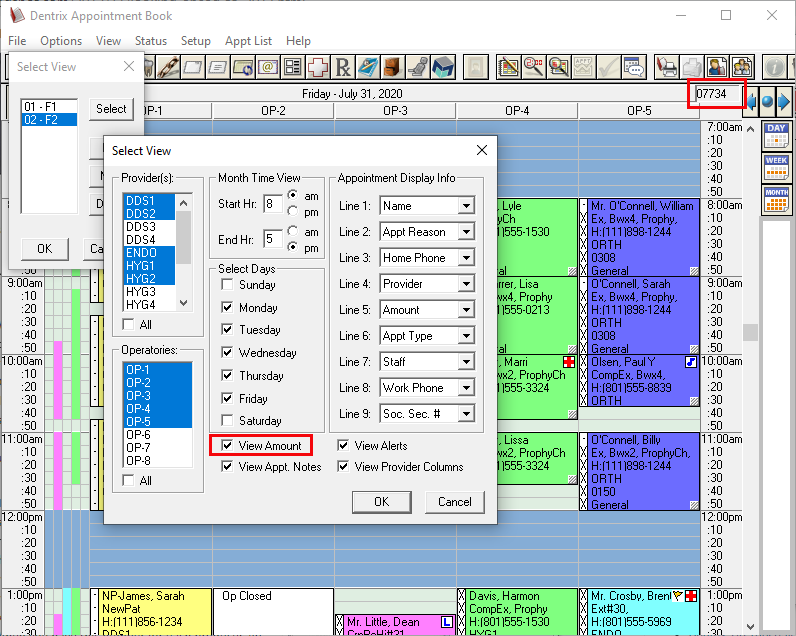This screenshot has width=796, height=636.
Task: Switch to WEEK view icon
Action: coord(776,168)
